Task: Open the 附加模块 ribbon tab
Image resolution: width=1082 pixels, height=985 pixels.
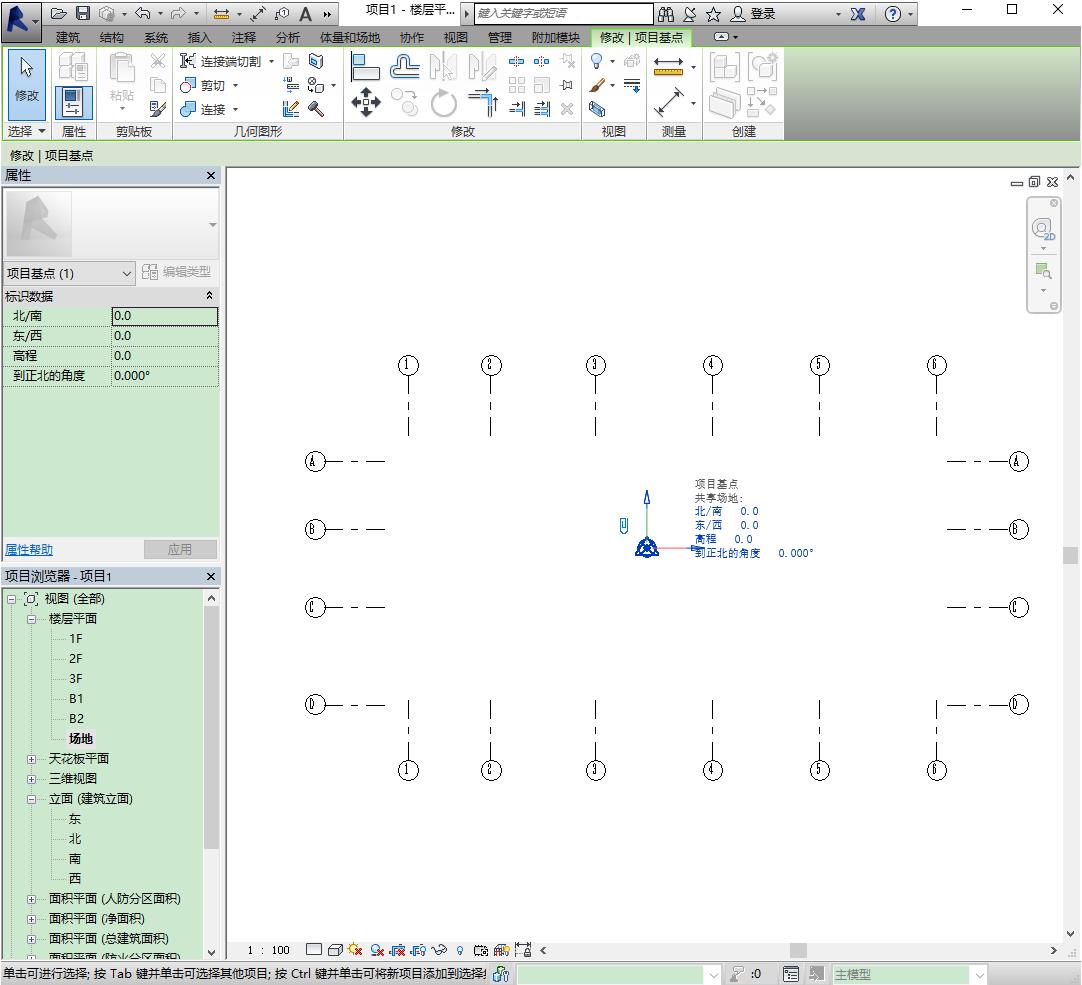Action: (x=555, y=37)
